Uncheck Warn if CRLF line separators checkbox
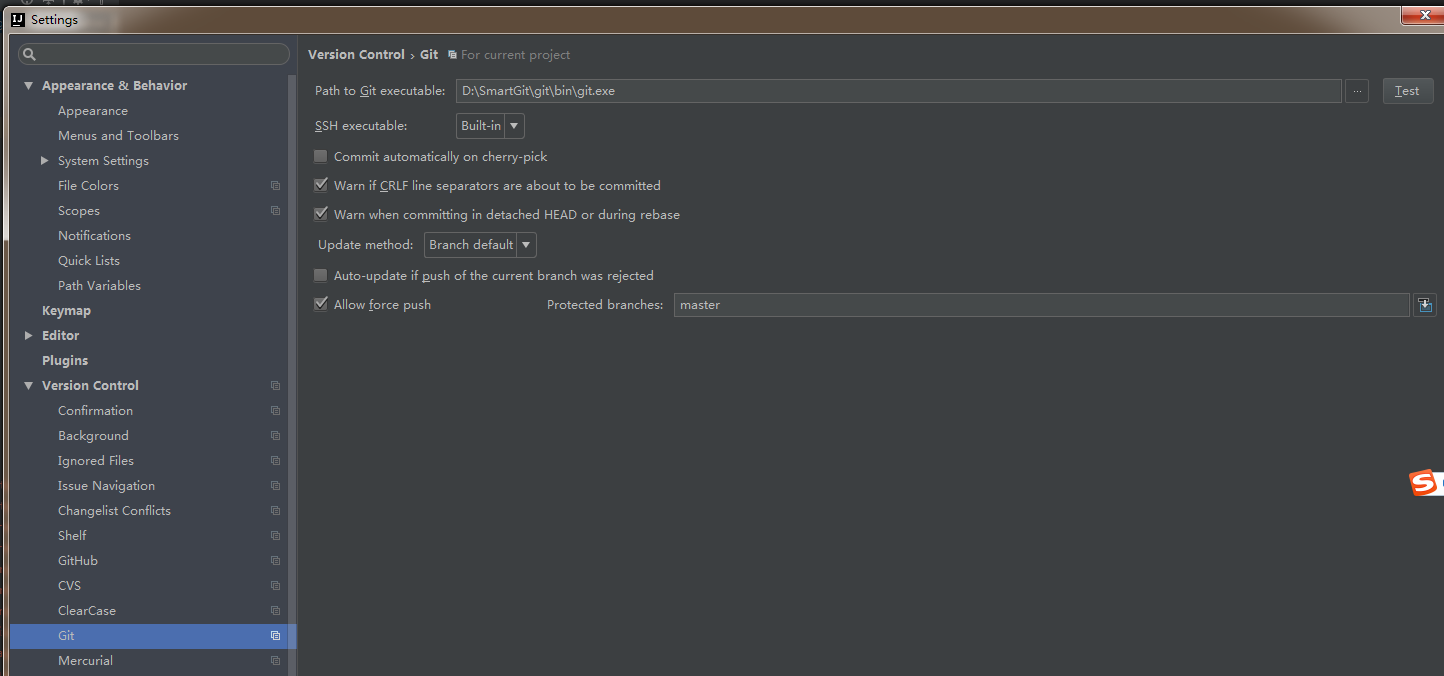This screenshot has width=1444, height=676. (x=321, y=186)
